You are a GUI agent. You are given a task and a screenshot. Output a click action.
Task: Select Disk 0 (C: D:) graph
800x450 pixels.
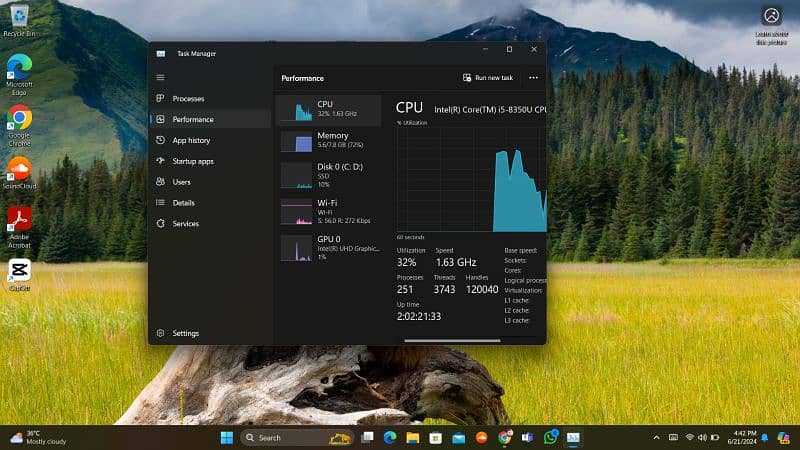(329, 175)
